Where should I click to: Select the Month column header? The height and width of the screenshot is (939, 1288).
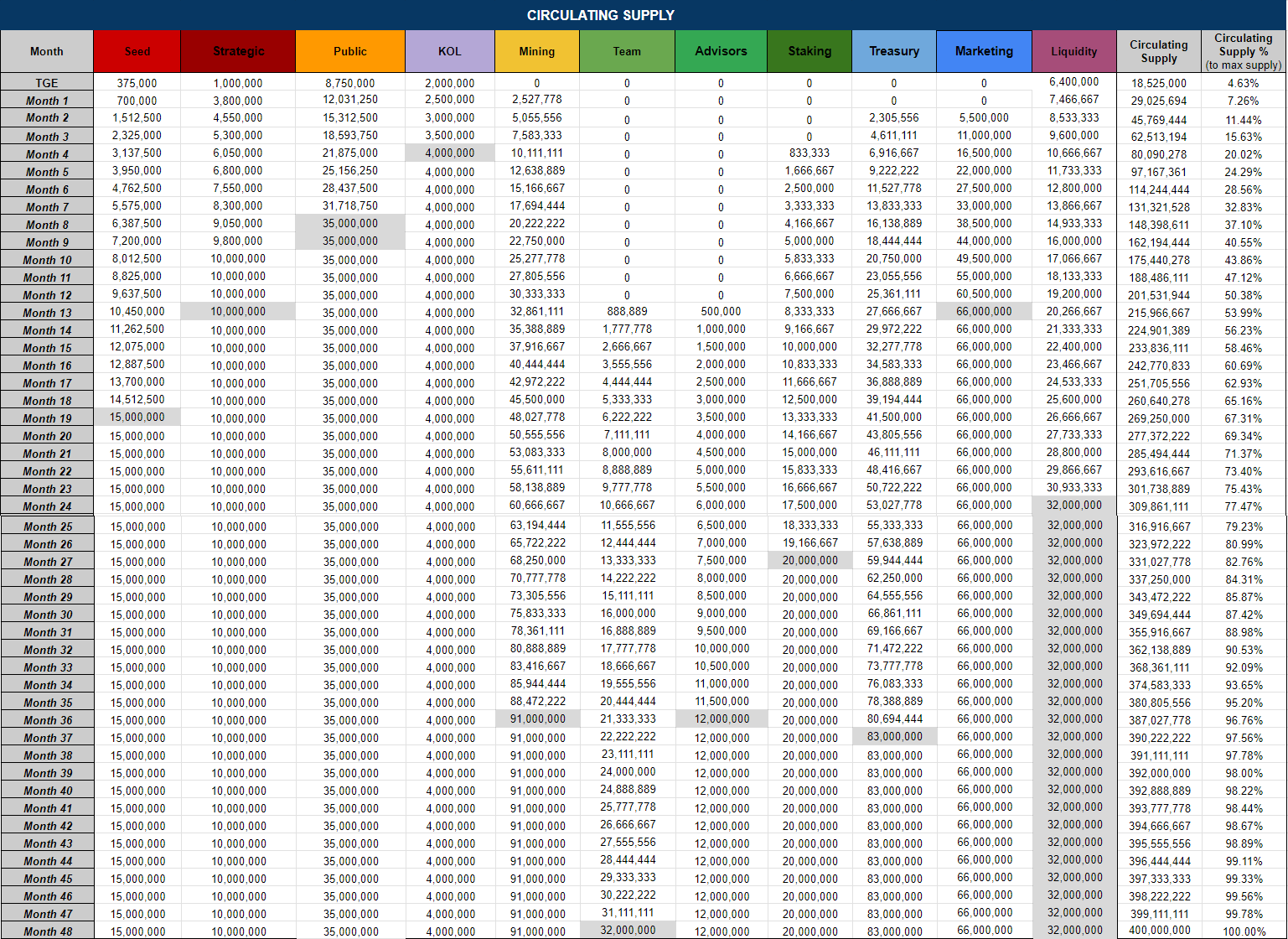click(x=46, y=51)
